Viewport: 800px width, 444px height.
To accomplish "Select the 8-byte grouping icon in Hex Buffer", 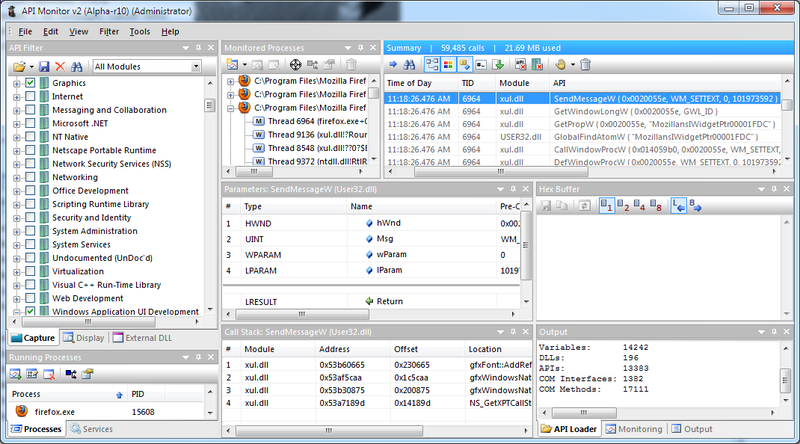I will [x=656, y=206].
